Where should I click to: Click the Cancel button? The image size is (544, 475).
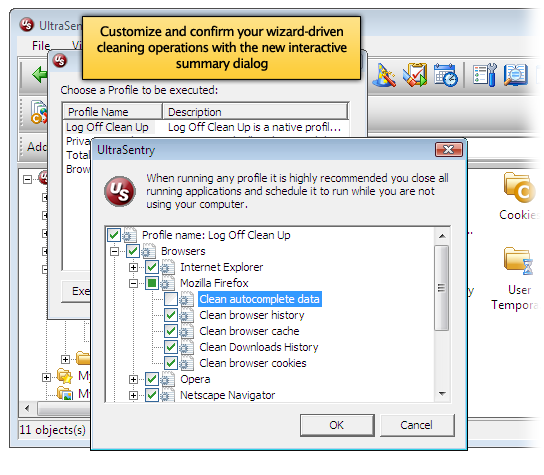pos(417,425)
